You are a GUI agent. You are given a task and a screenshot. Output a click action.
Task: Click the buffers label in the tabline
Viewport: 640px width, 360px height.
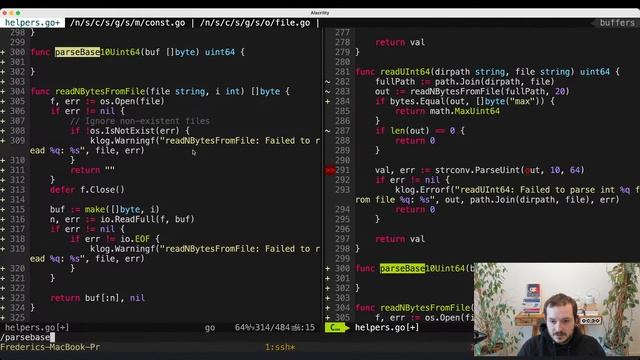click(x=617, y=23)
